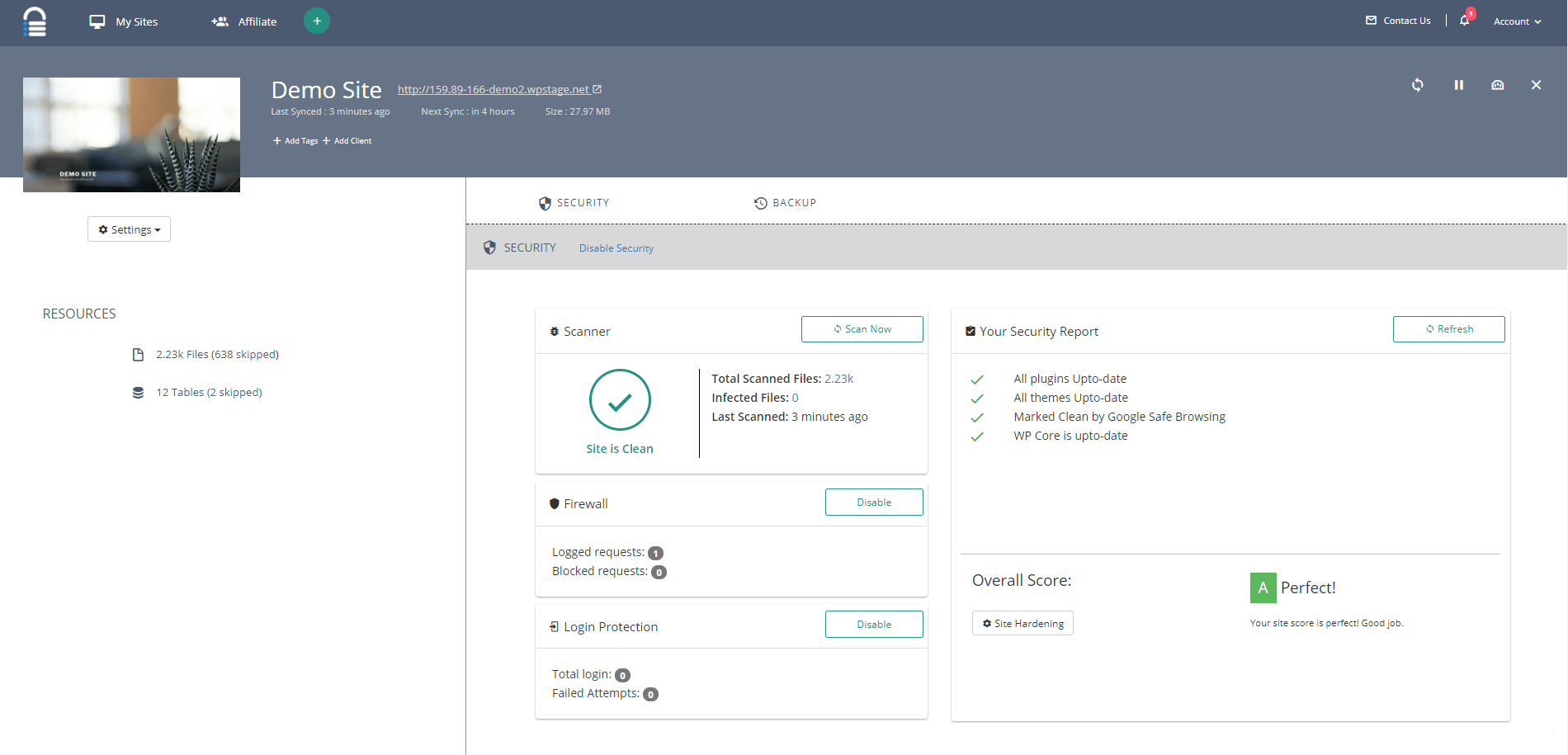The height and width of the screenshot is (755, 1568).
Task: Open Site Hardening settings
Action: [1023, 624]
